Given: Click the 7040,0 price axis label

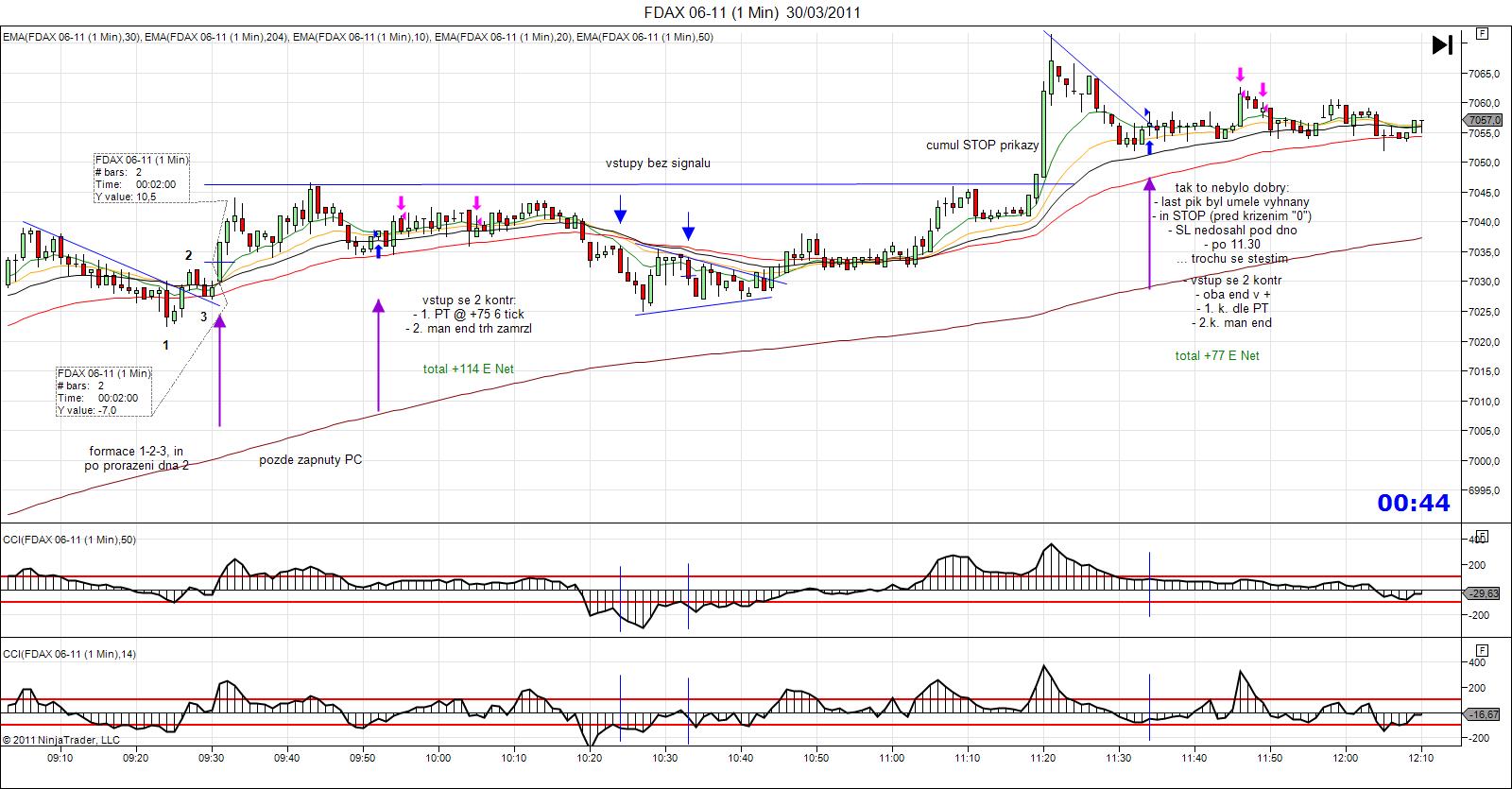Looking at the screenshot, I should (1486, 222).
